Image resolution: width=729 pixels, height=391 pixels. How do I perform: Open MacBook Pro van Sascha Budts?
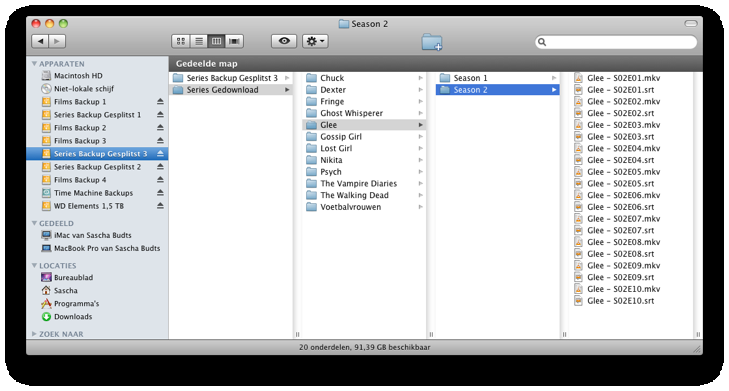[97, 248]
